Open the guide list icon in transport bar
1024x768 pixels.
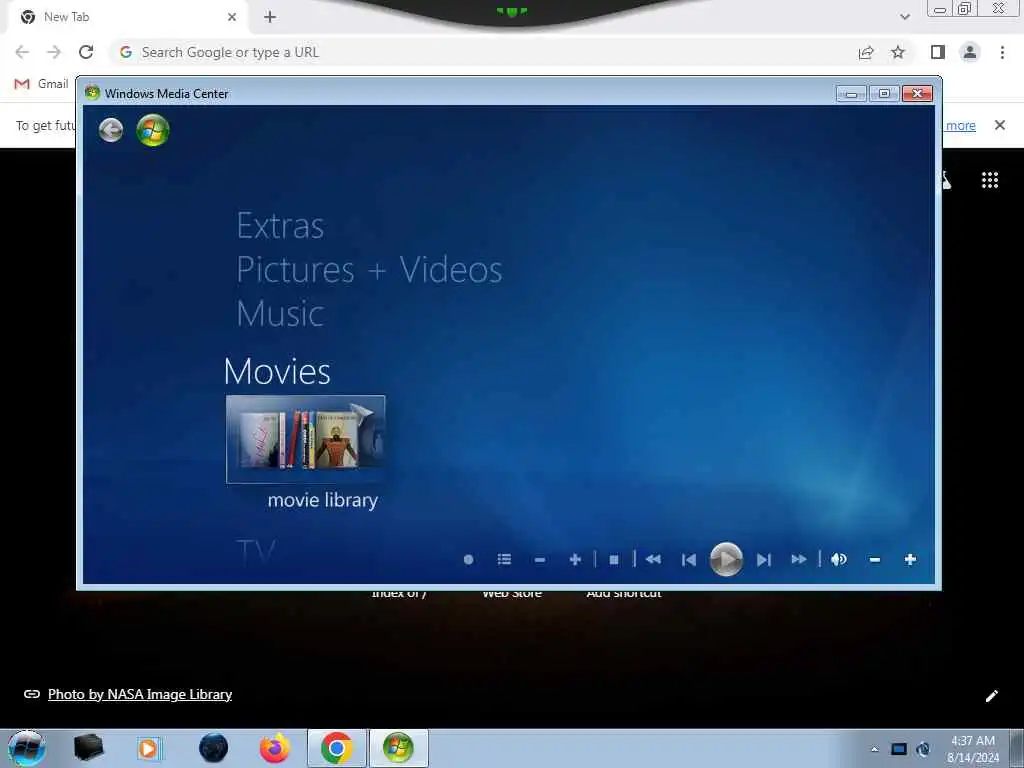504,560
